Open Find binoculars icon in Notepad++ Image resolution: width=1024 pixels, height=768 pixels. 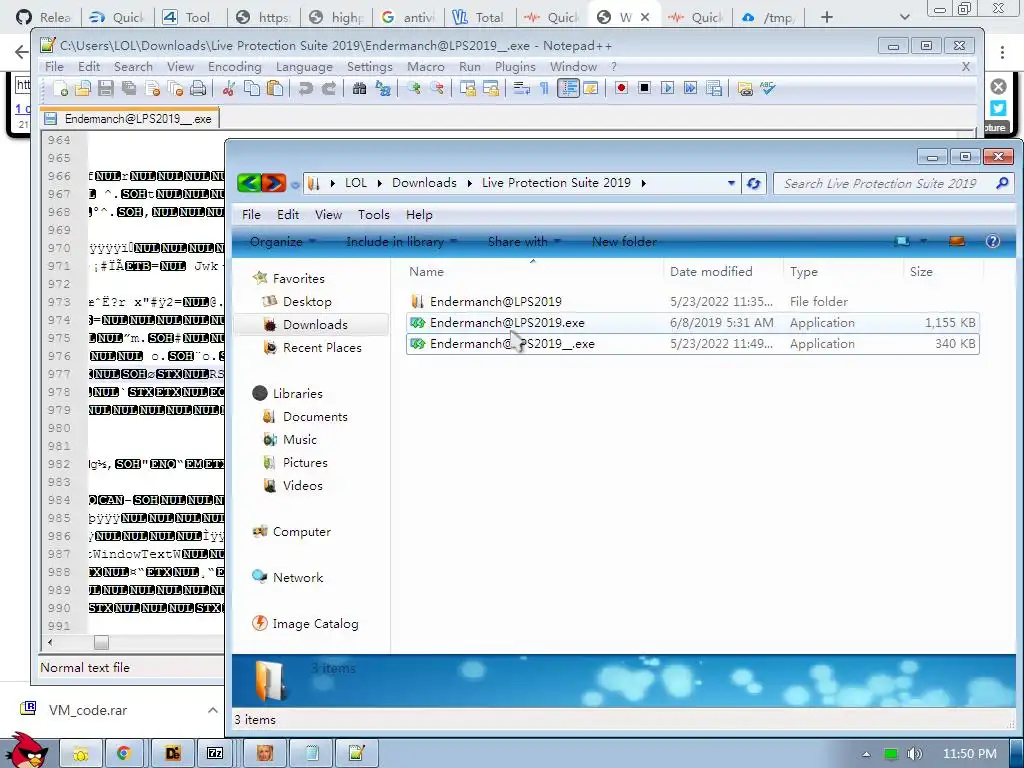(x=359, y=89)
